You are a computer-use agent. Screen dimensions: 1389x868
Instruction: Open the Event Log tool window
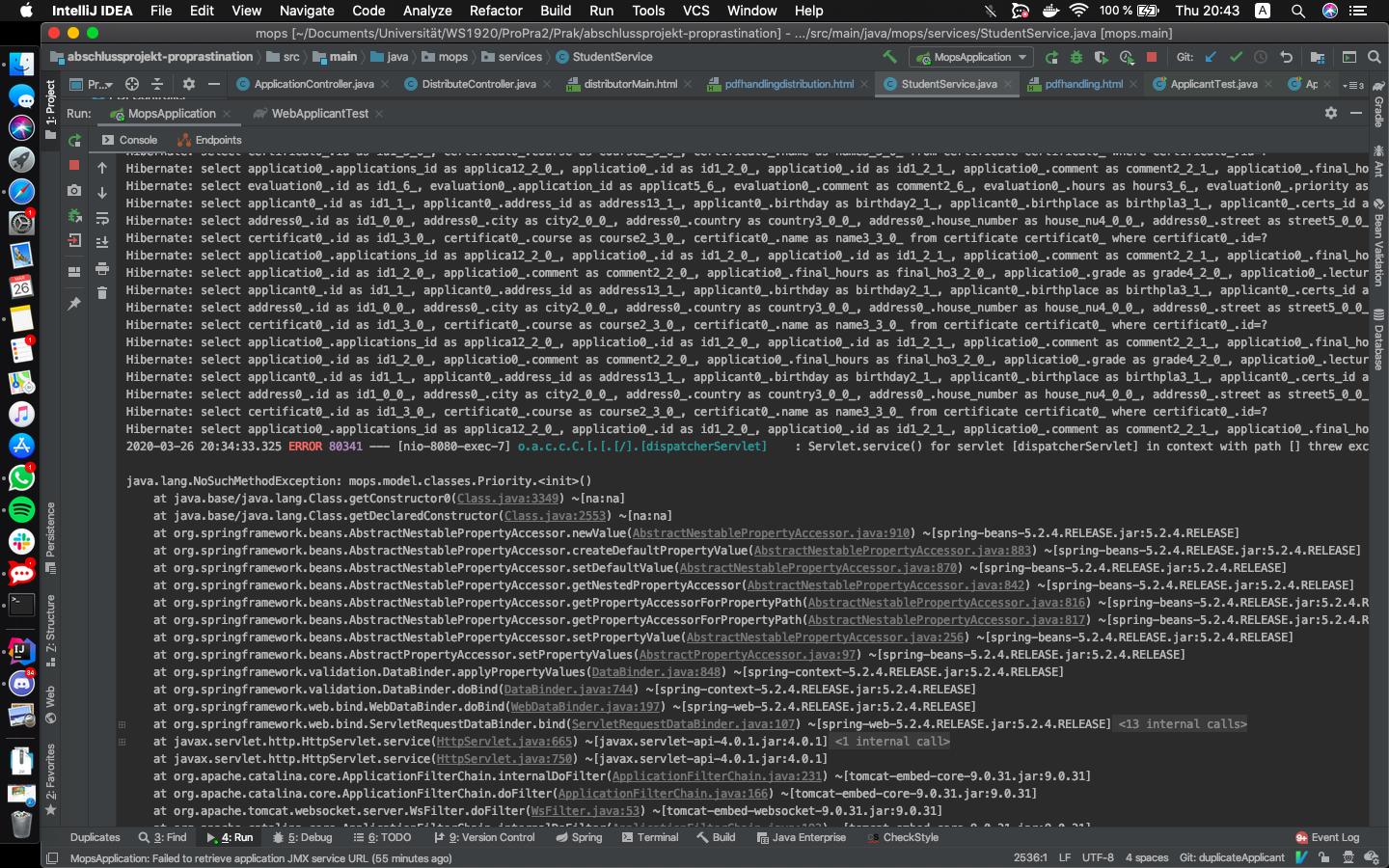coord(1327,837)
